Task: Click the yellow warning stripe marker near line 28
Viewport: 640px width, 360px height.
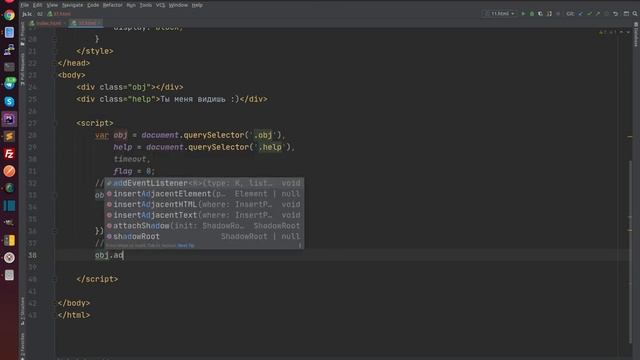Action: (630, 137)
